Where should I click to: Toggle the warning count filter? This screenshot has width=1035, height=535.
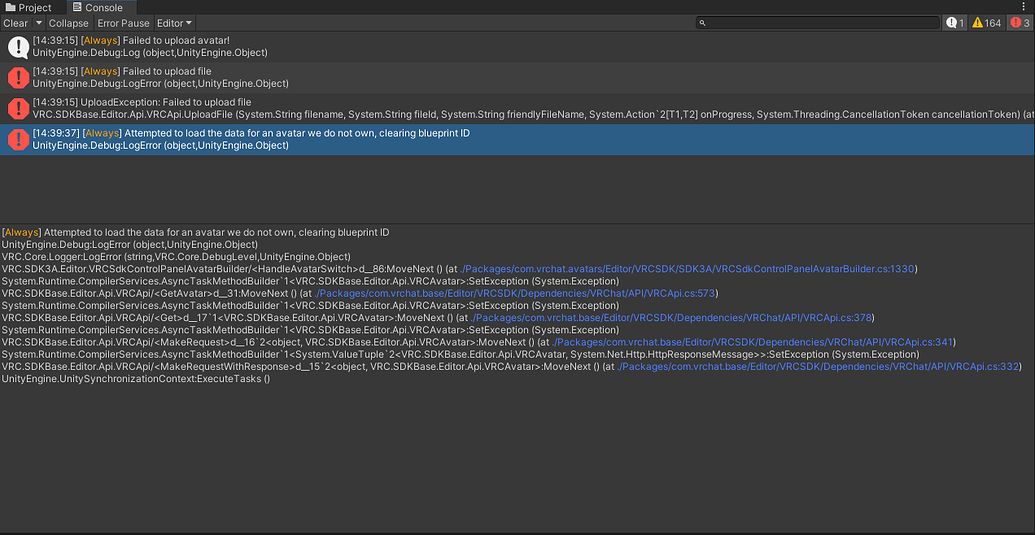pyautogui.click(x=986, y=23)
